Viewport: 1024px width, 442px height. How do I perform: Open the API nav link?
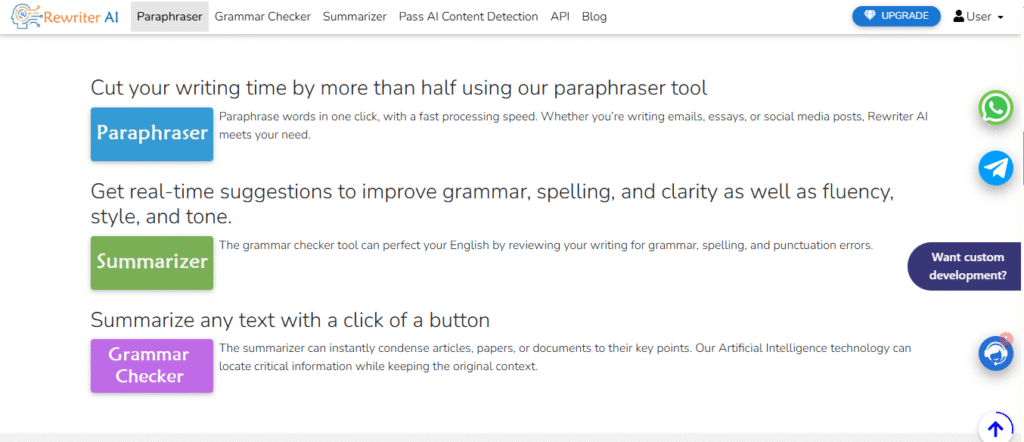[x=560, y=16]
